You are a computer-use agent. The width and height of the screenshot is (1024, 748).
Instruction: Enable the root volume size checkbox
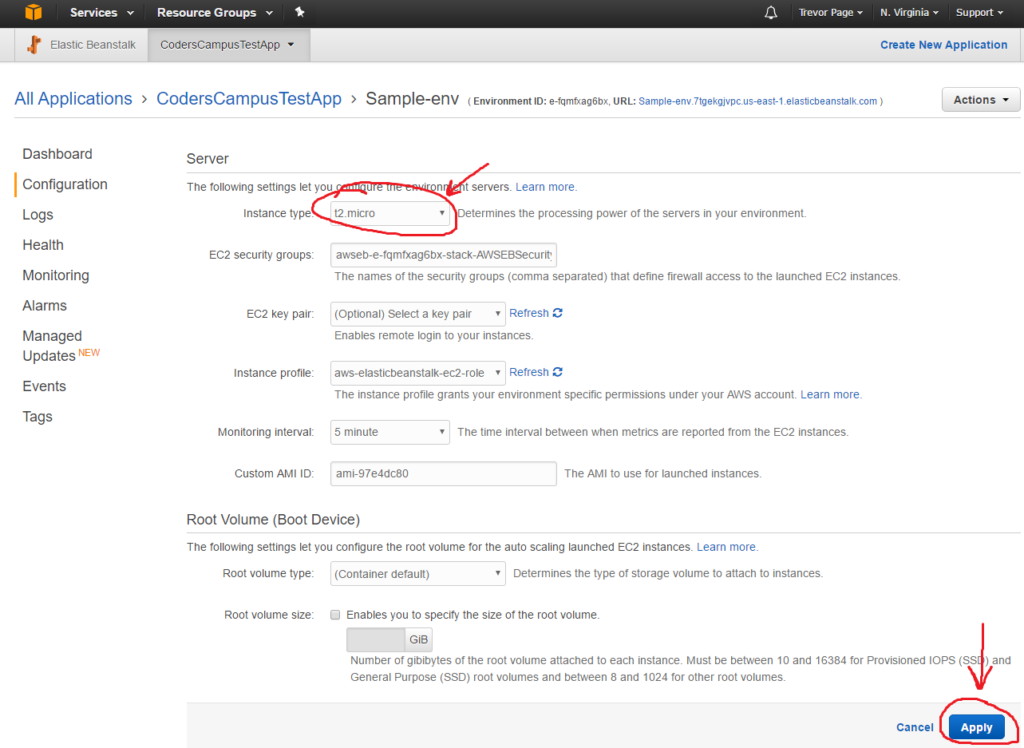click(336, 615)
